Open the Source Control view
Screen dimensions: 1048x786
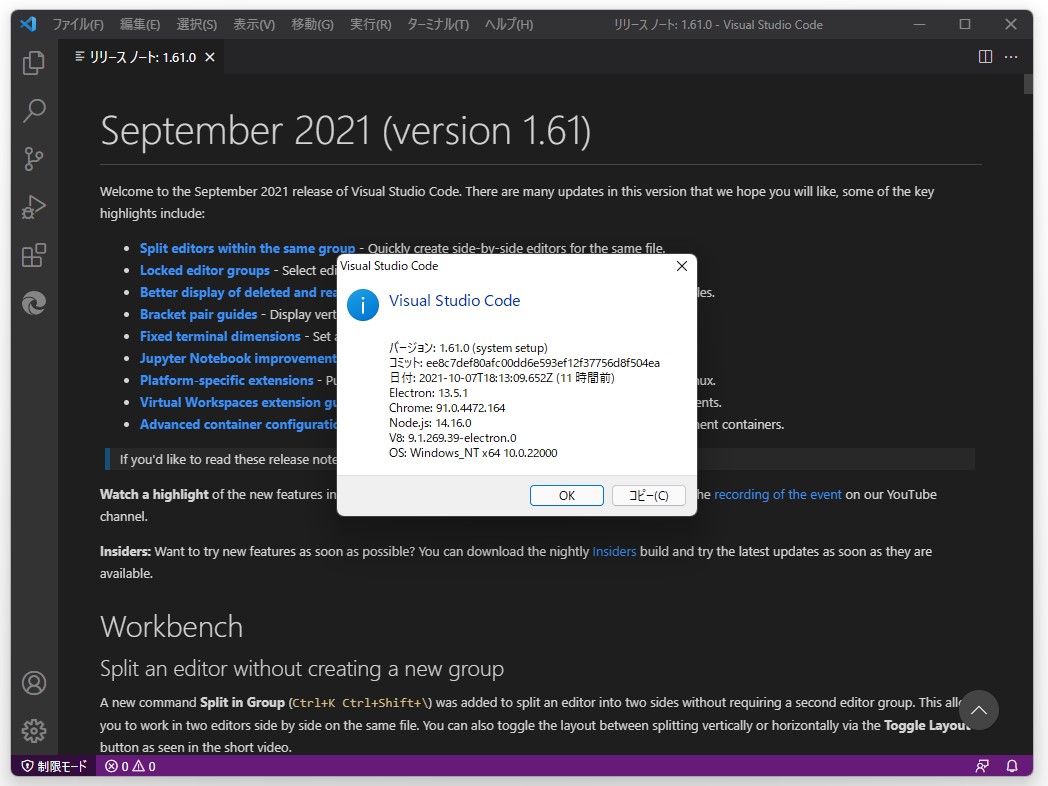pyautogui.click(x=33, y=159)
